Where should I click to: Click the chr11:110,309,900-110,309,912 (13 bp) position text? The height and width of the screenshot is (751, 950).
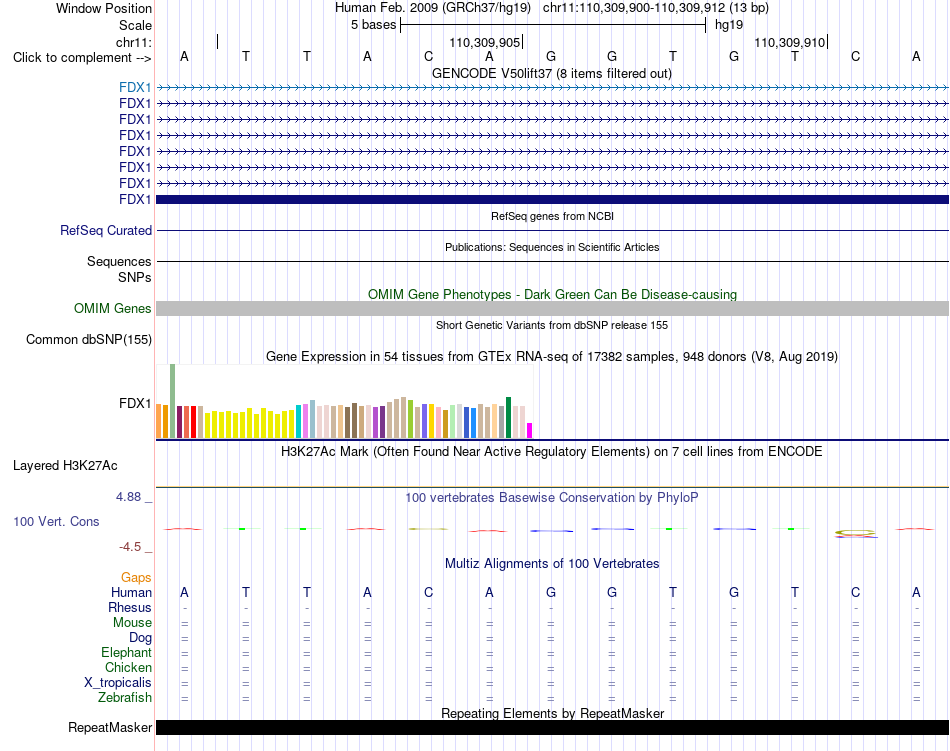tap(656, 8)
